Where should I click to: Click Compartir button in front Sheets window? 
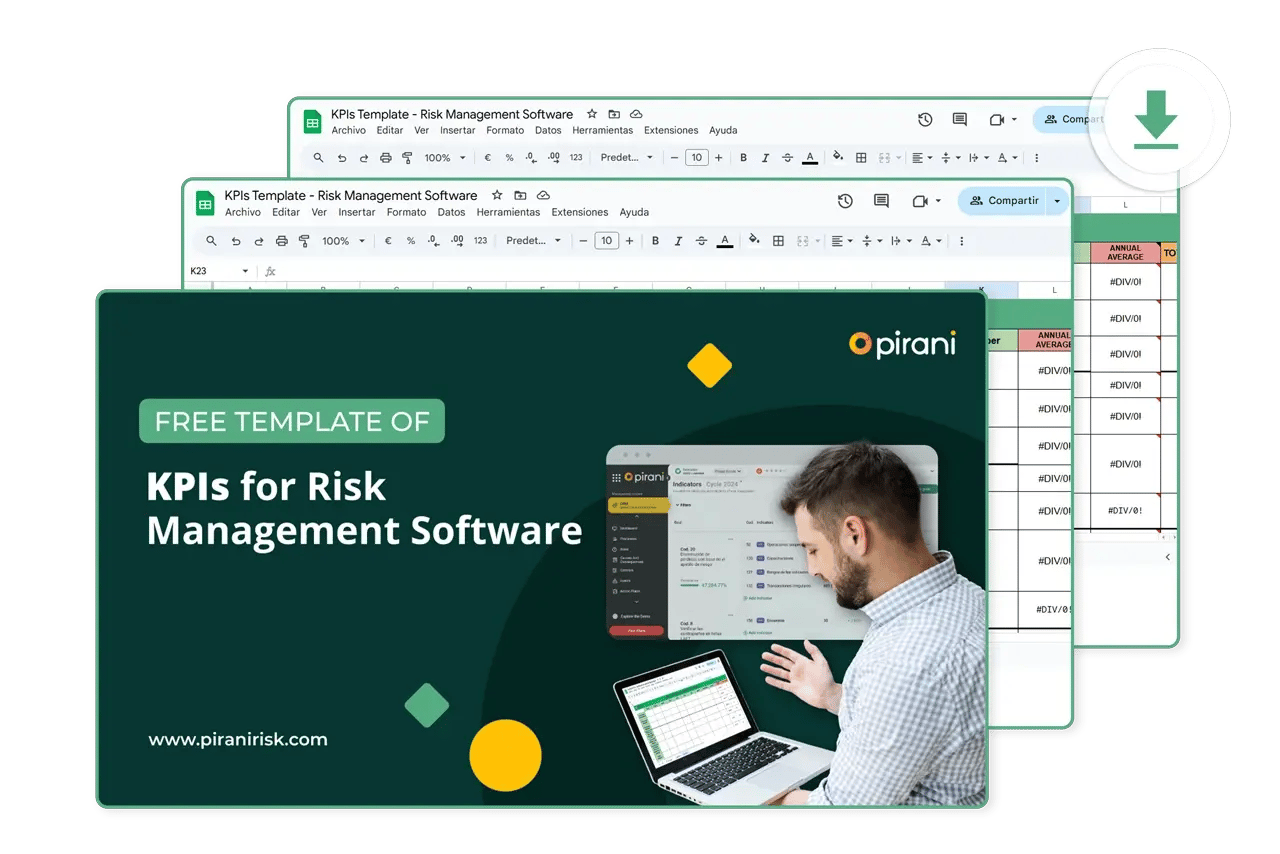click(x=1002, y=201)
